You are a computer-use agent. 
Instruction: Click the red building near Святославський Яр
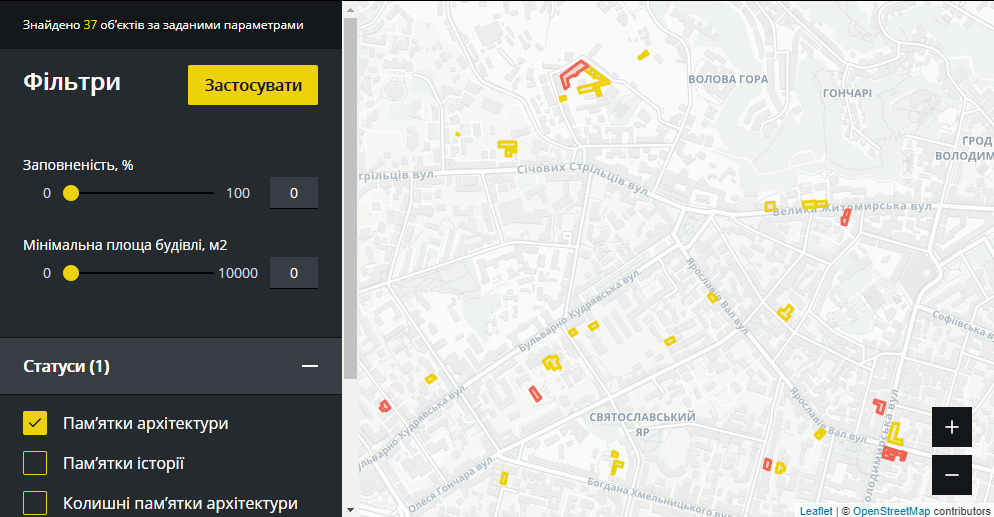coord(536,393)
